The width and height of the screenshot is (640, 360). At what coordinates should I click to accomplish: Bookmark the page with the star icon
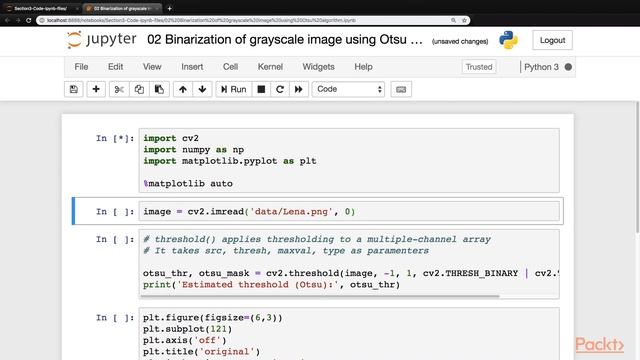pos(464,20)
